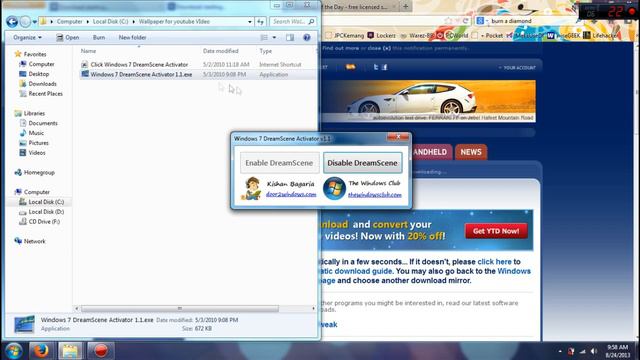The height and width of the screenshot is (360, 640).
Task: Open the Music library
Action: [x=36, y=133]
